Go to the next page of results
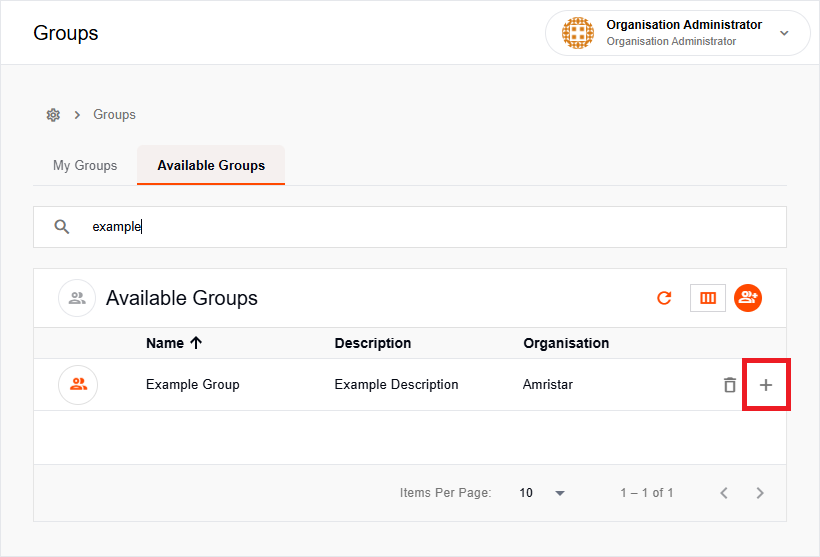The image size is (820, 557). [760, 493]
